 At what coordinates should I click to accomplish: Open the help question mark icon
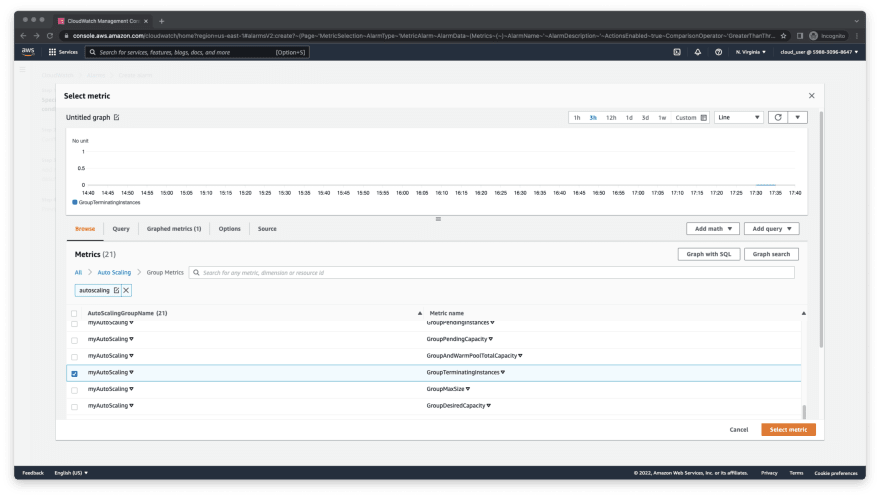click(x=718, y=52)
